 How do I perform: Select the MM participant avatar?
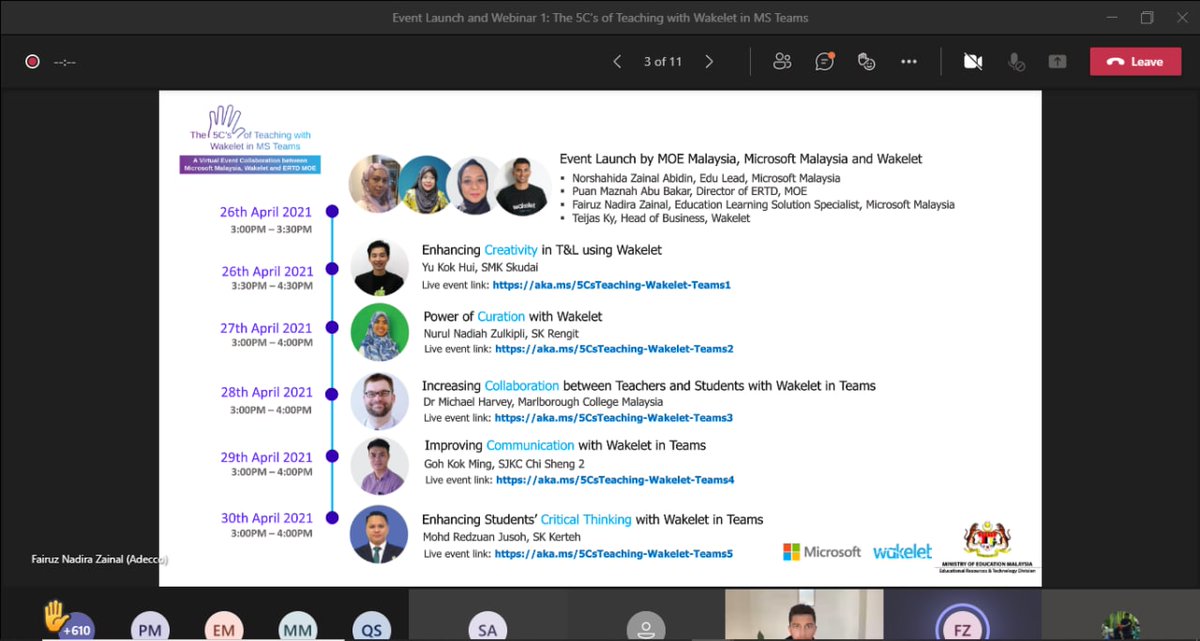pyautogui.click(x=297, y=629)
